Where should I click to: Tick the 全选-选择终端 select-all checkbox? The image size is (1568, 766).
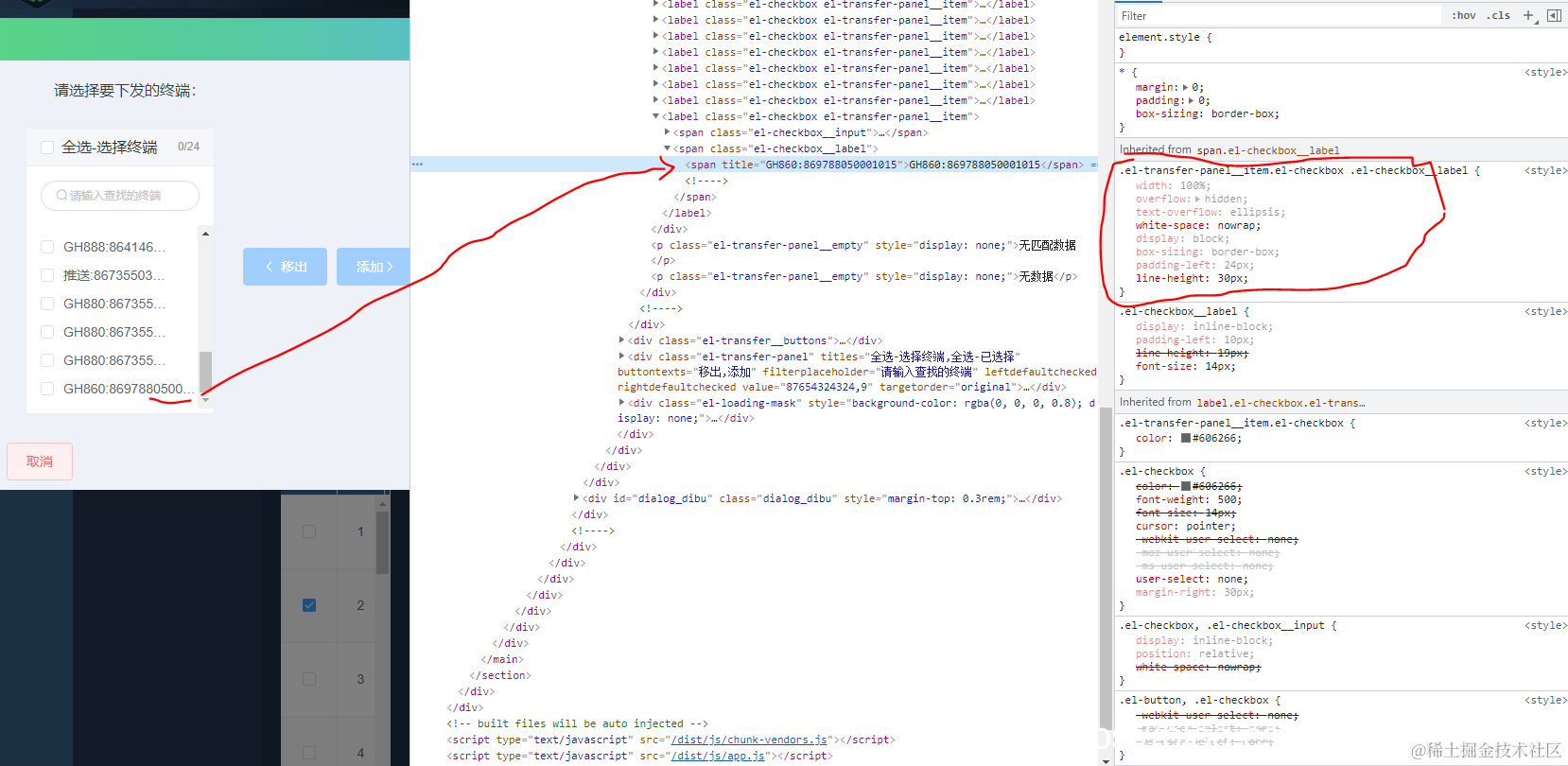coord(47,147)
